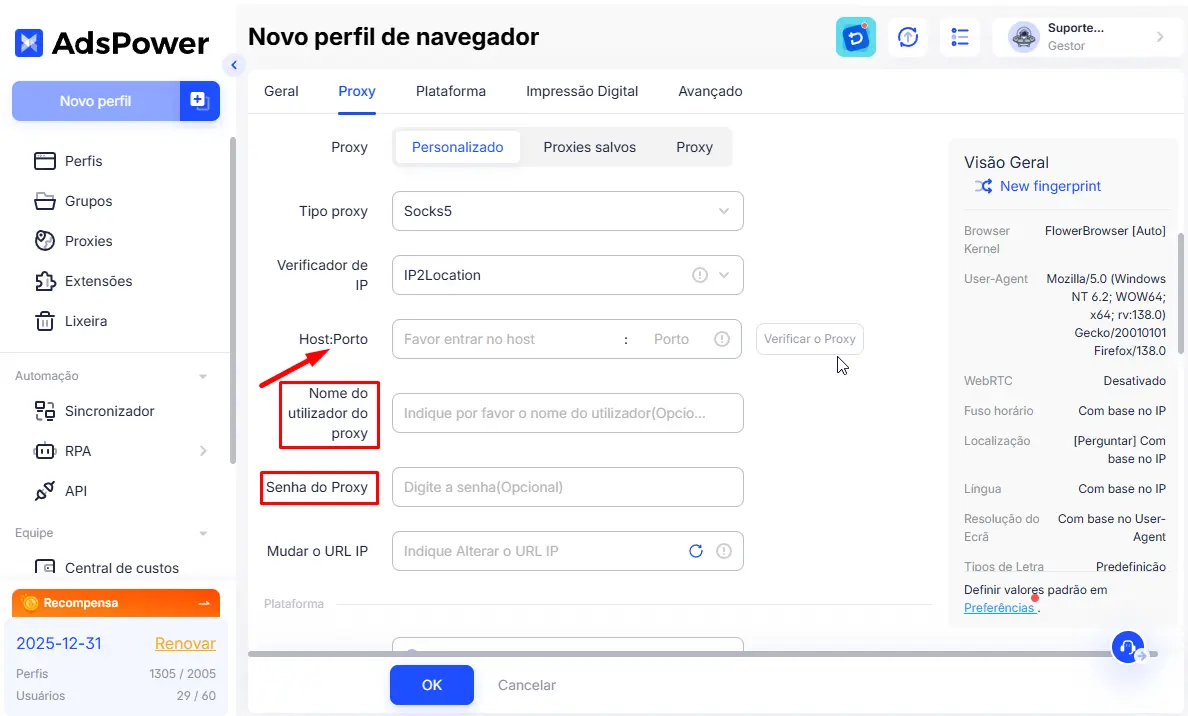Open the task list icon in header
This screenshot has height=716, width=1188.
click(x=960, y=37)
